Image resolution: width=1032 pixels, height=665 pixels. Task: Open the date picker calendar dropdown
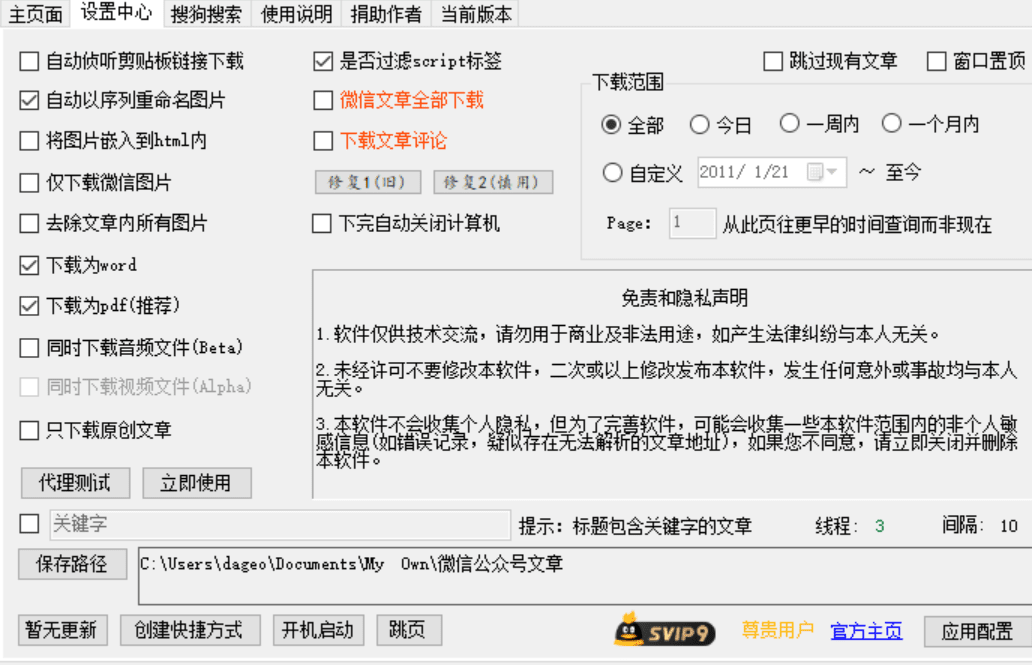[x=823, y=173]
